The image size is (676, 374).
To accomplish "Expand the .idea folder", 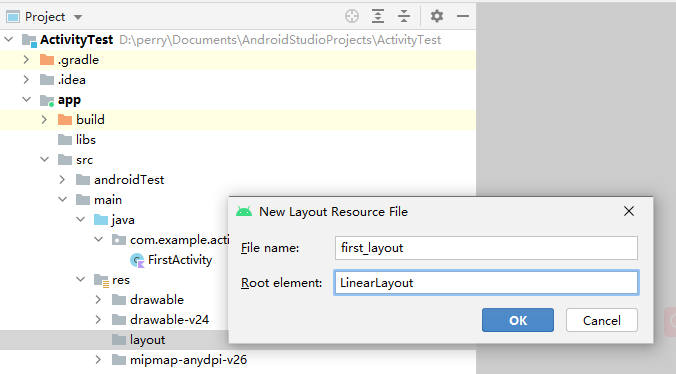I will coord(26,80).
